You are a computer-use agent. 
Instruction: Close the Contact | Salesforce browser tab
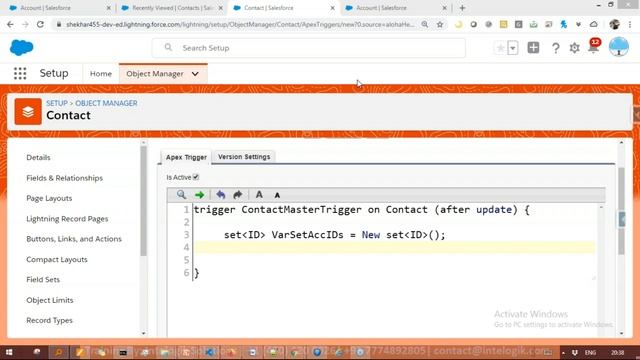click(x=333, y=8)
